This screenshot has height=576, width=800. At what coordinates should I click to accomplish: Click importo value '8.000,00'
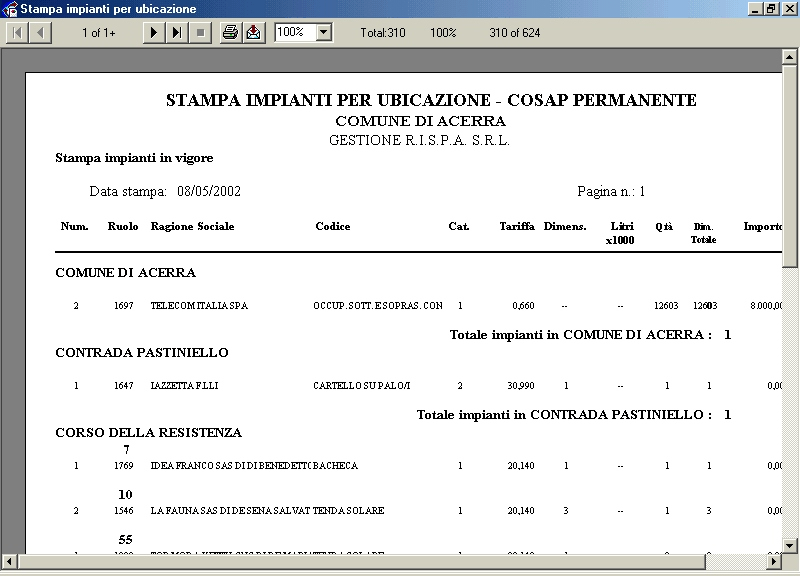[766, 306]
